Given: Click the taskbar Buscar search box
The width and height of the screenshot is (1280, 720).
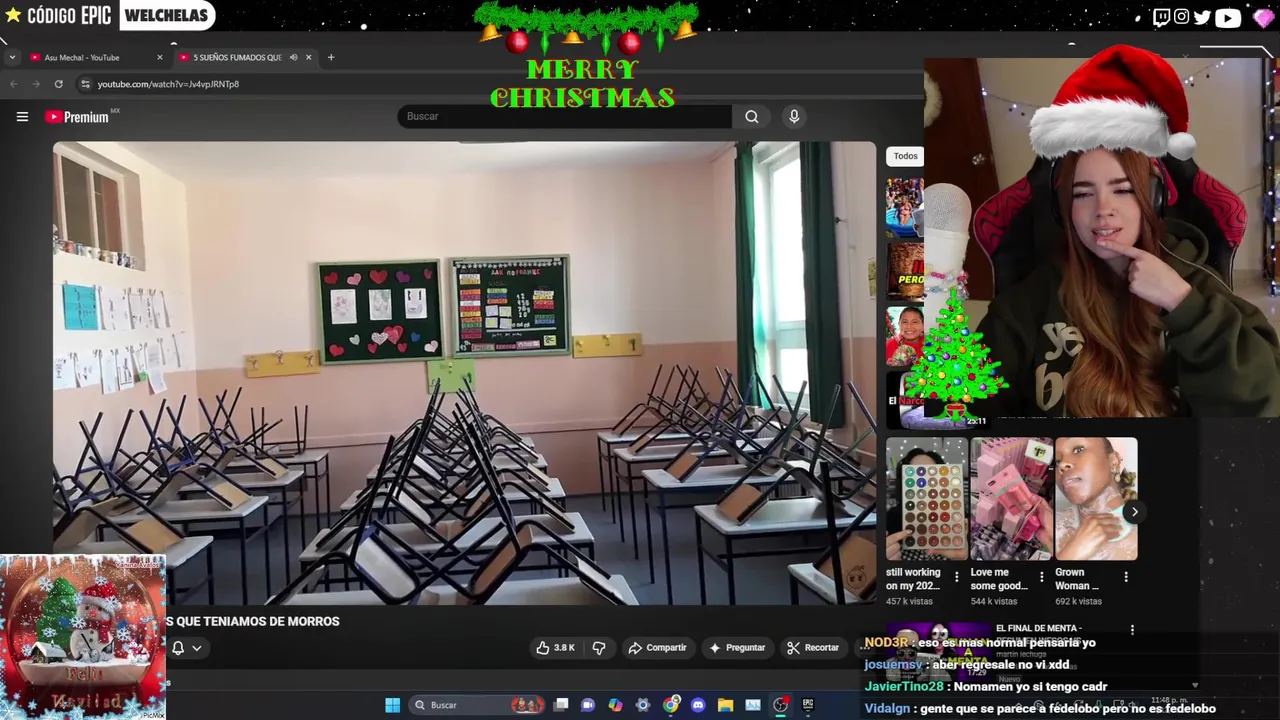Looking at the screenshot, I should [476, 705].
